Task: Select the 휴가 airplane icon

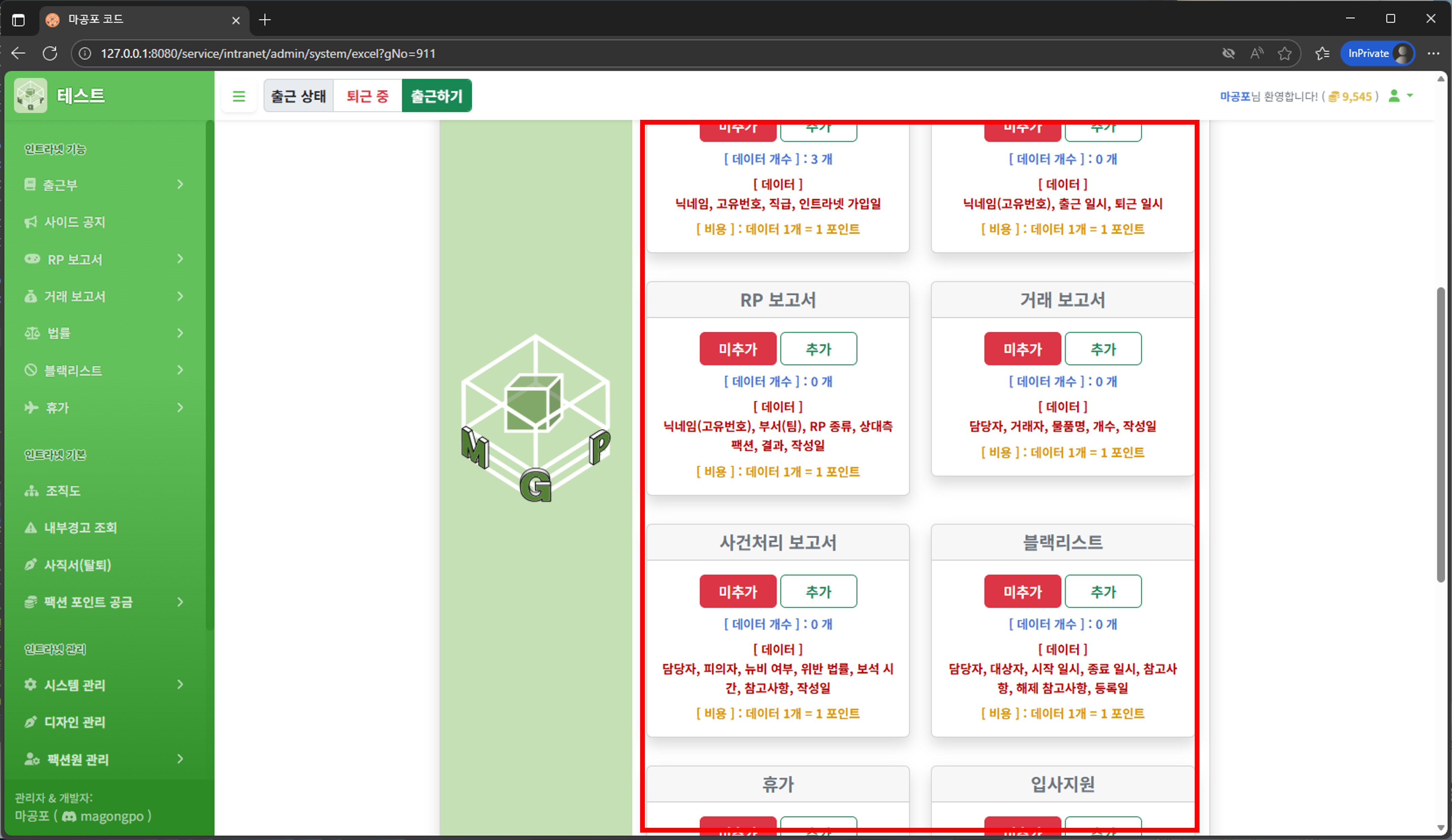Action: [32, 407]
